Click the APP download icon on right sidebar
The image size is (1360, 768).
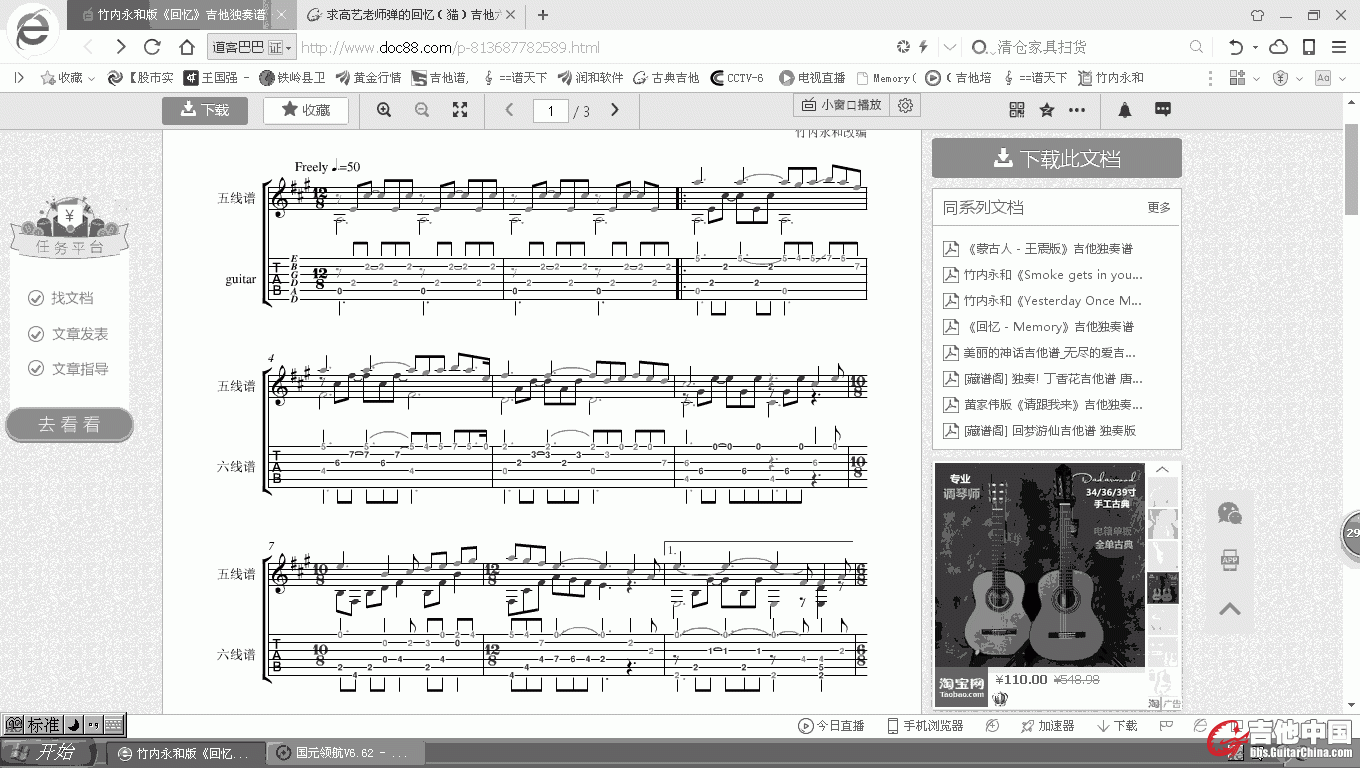pos(1230,560)
